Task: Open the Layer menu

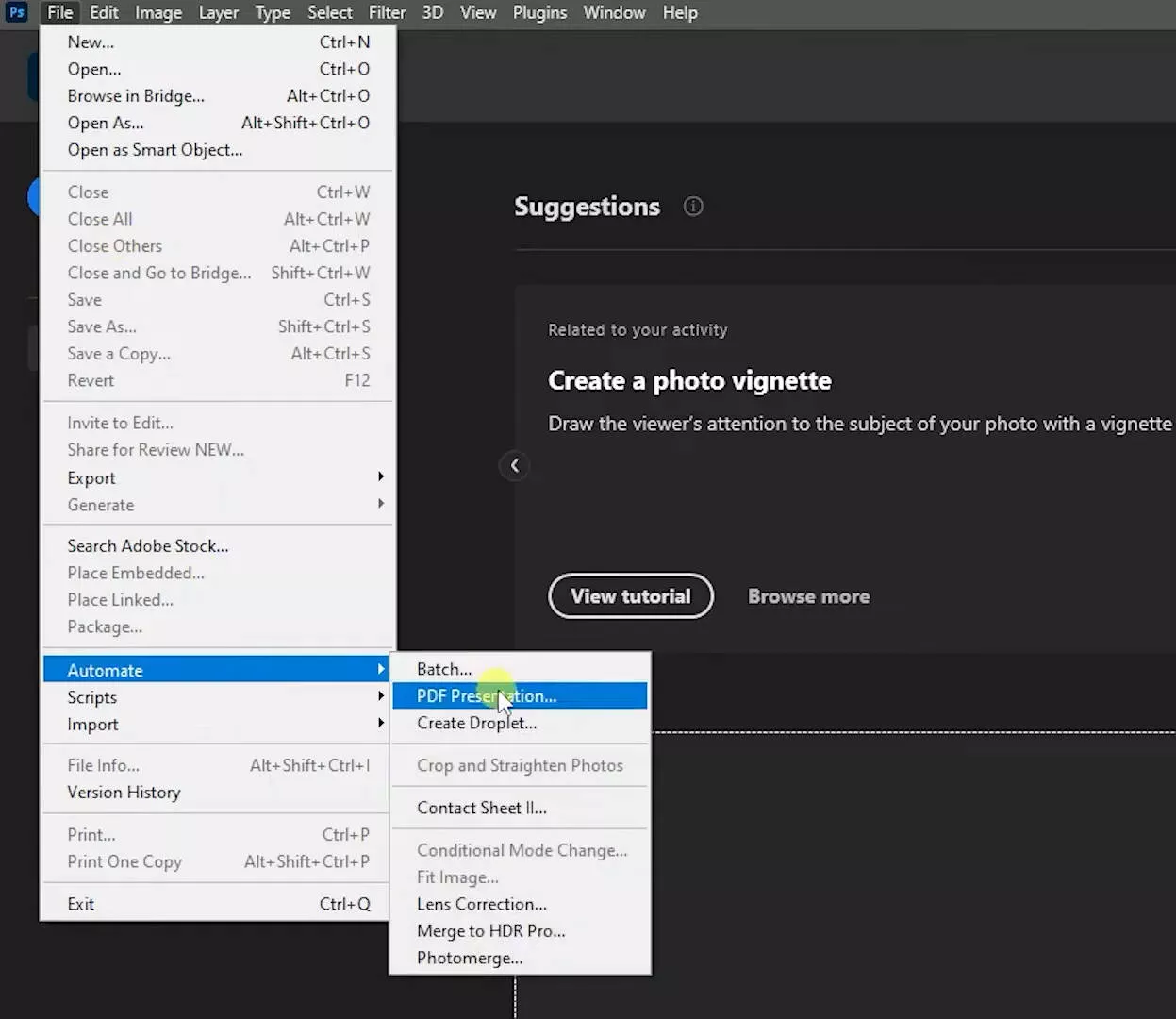Action: pos(219,12)
